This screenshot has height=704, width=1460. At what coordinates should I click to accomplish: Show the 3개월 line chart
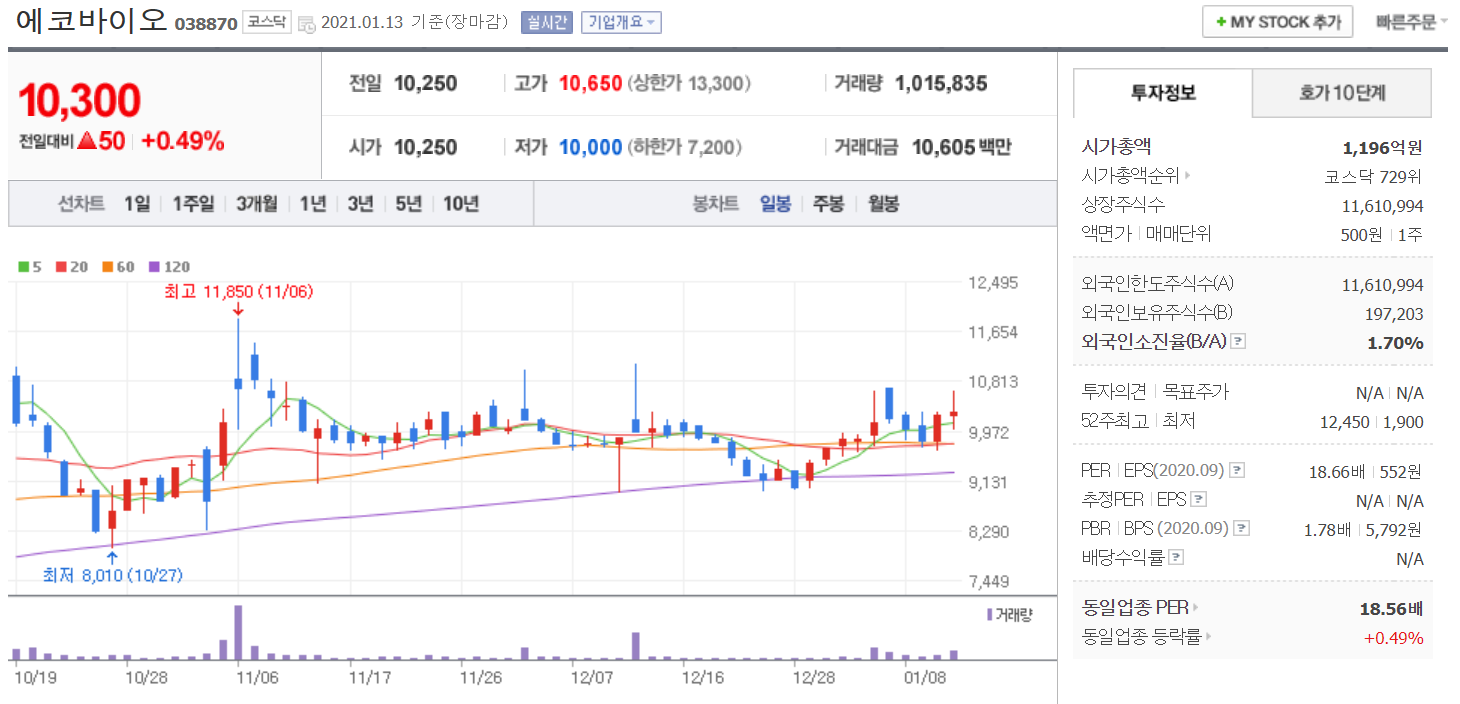pyautogui.click(x=257, y=204)
